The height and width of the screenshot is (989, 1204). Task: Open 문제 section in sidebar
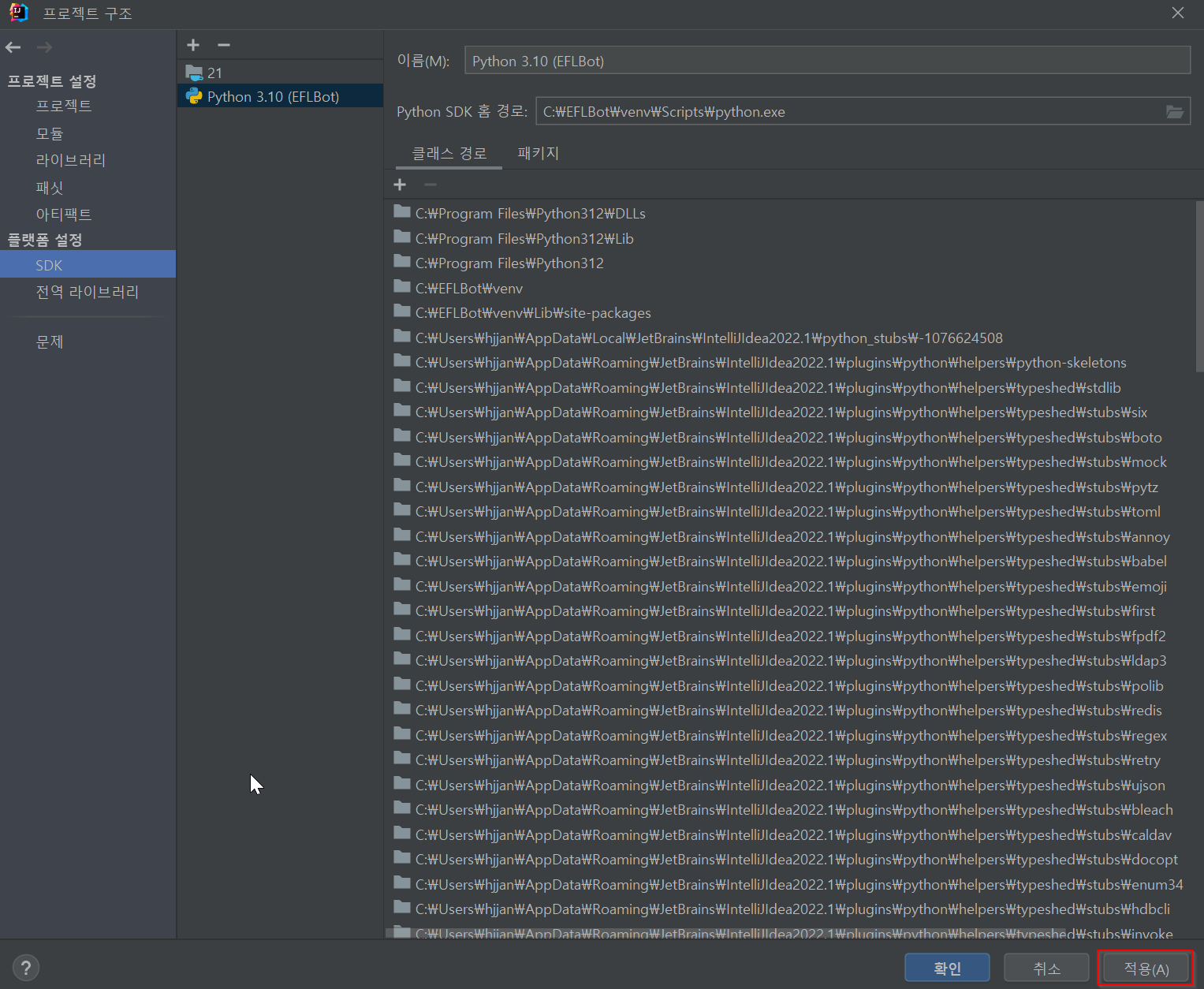tap(49, 342)
